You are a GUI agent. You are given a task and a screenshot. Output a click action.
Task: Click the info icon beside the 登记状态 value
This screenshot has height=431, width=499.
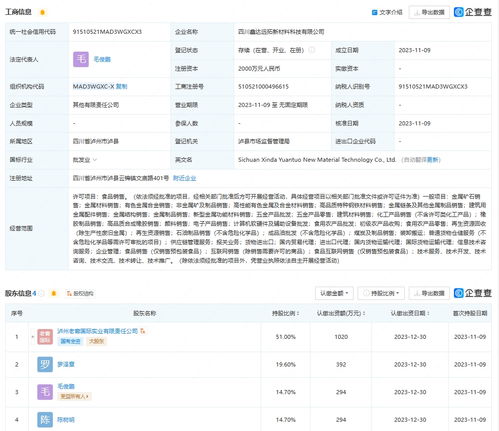[x=311, y=50]
